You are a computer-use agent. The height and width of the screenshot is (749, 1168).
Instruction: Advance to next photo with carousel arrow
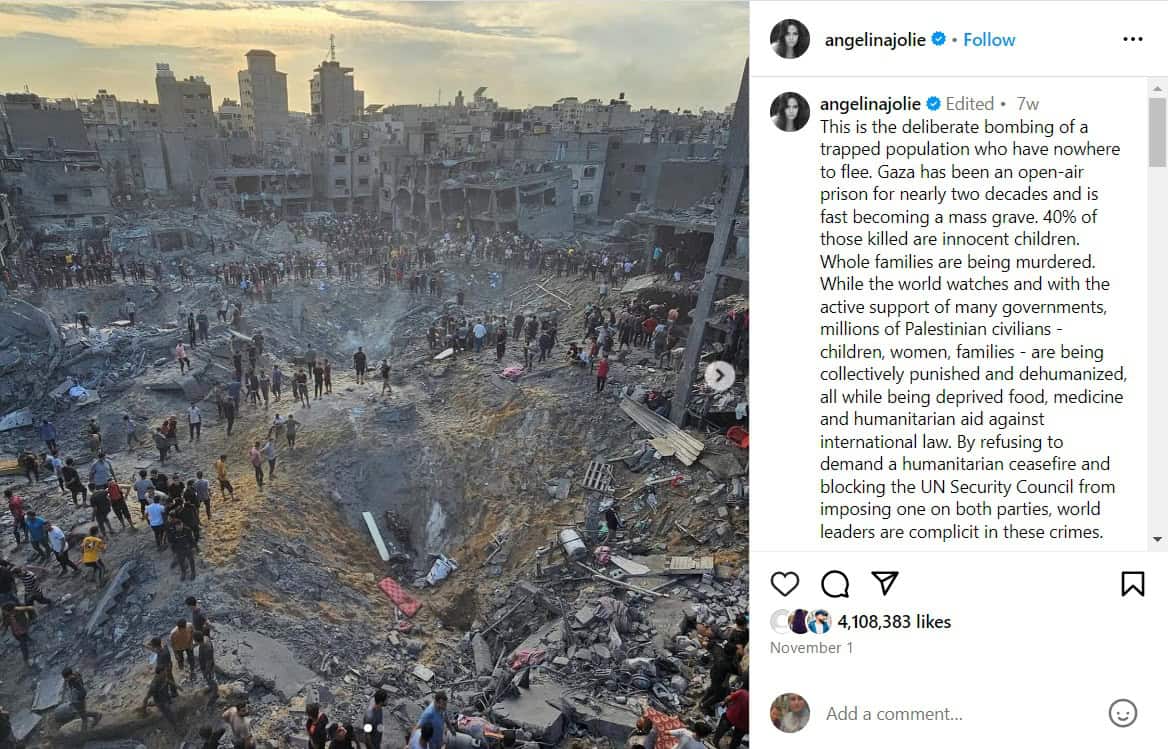pos(720,375)
